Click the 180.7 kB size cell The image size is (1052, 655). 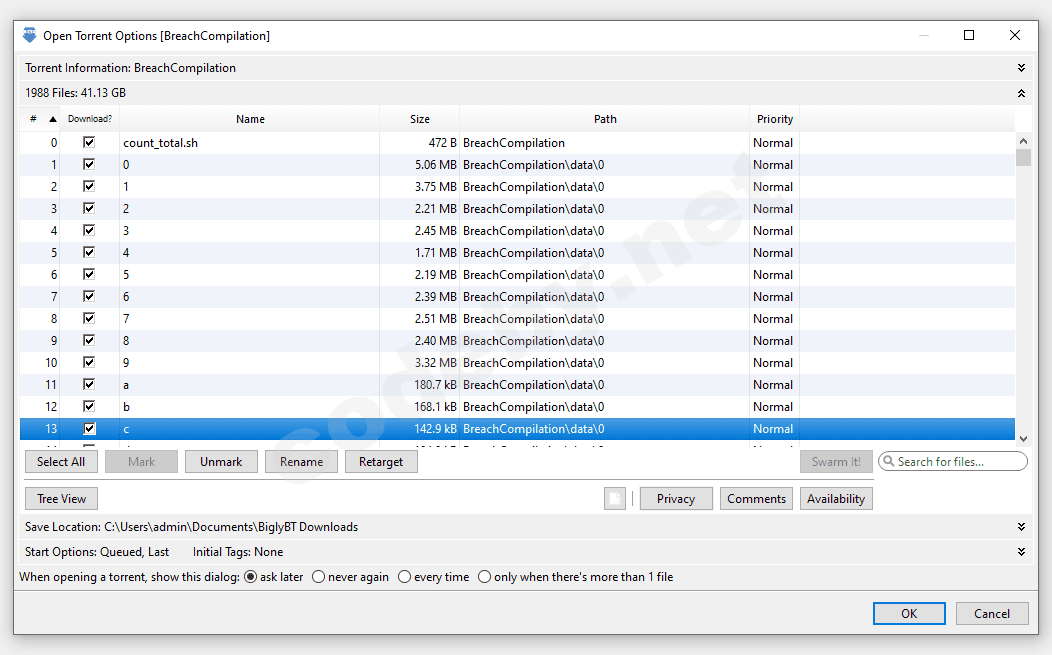[x=435, y=385]
